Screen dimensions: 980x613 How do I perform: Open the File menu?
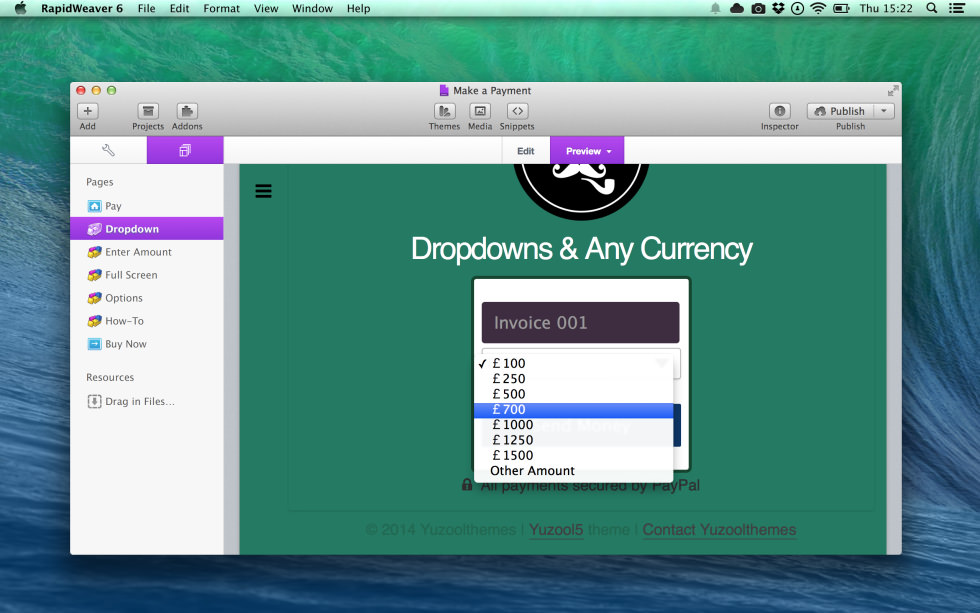(x=146, y=8)
